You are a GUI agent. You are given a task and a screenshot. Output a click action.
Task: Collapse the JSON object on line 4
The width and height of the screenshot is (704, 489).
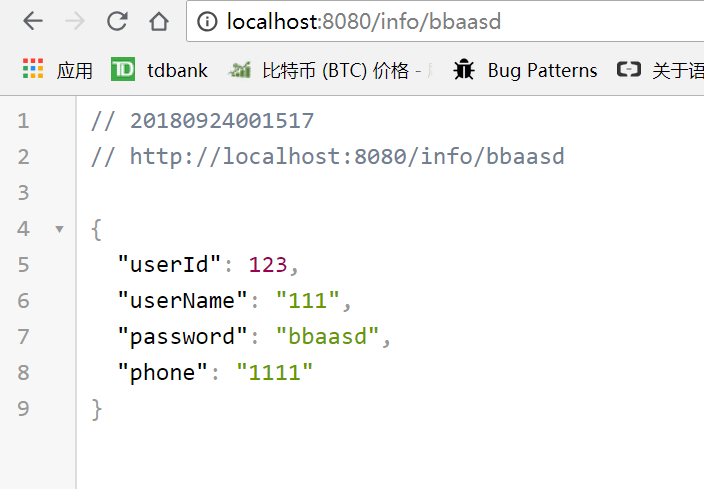tap(59, 229)
